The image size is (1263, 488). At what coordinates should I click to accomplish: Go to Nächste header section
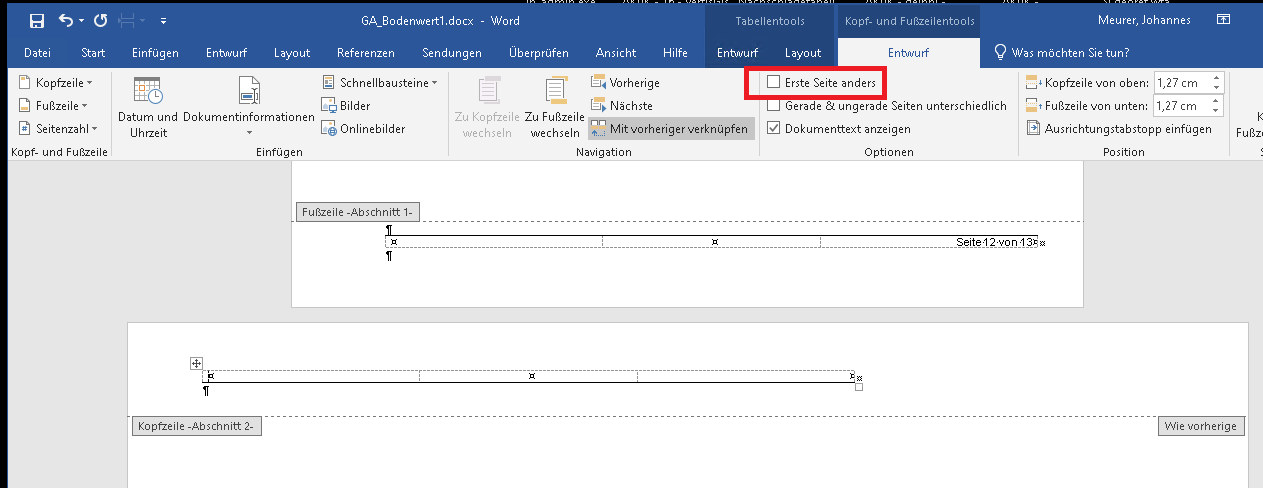click(x=622, y=105)
